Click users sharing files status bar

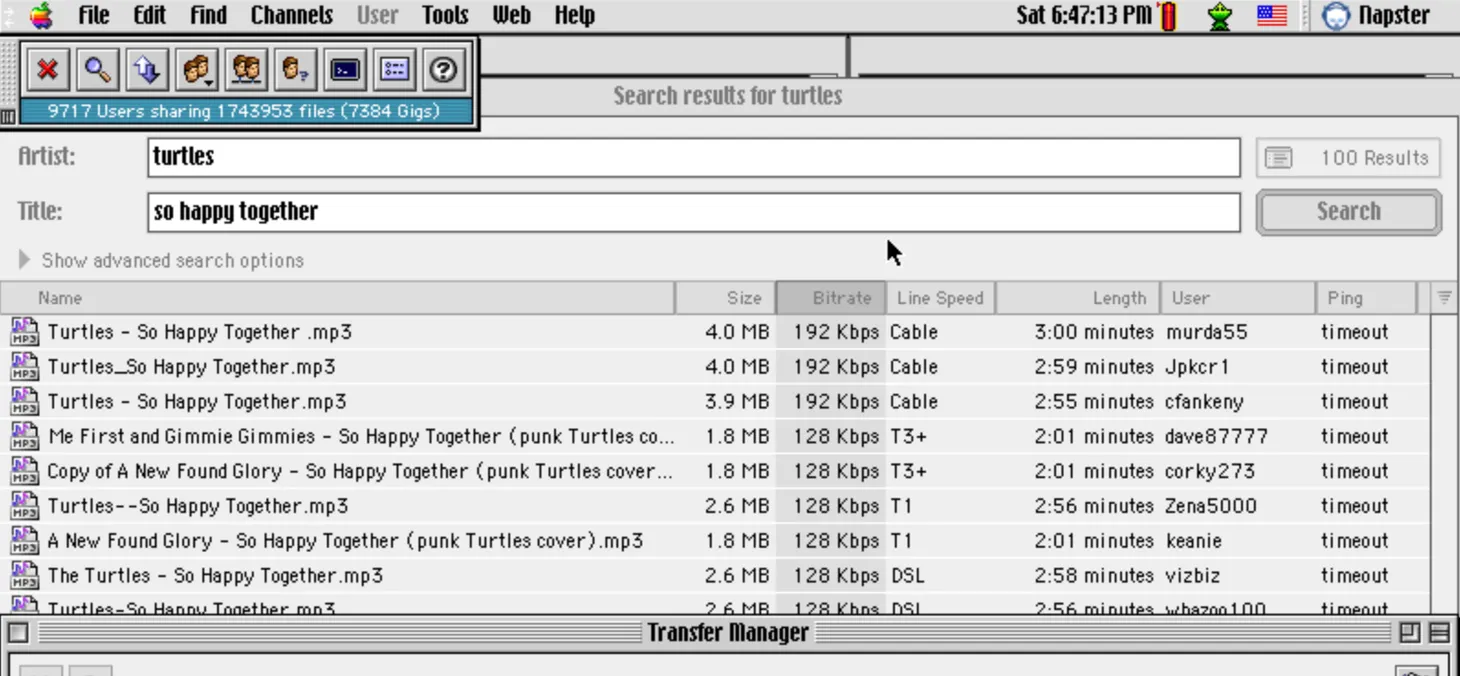(244, 111)
